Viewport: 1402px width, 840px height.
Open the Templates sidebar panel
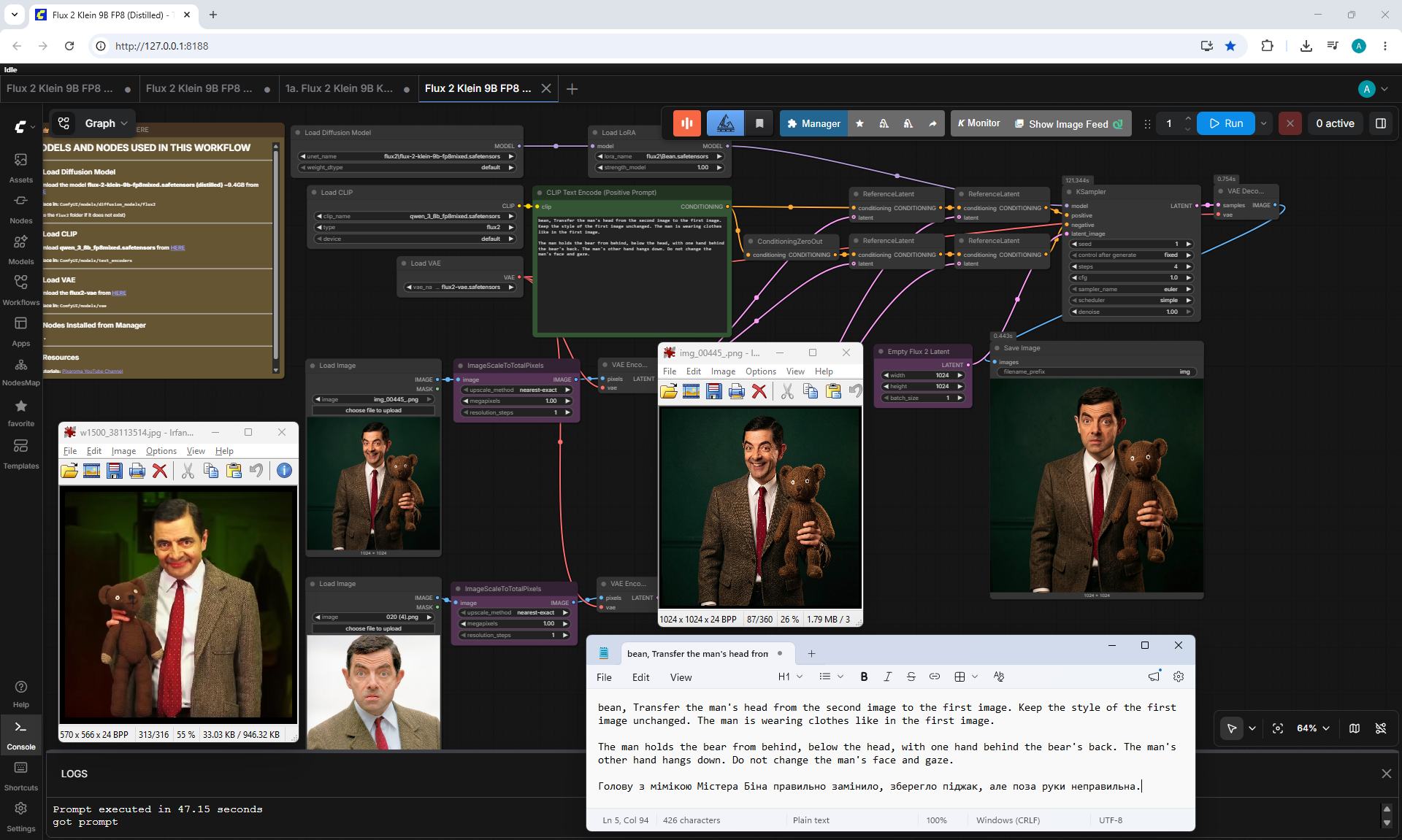coord(20,453)
